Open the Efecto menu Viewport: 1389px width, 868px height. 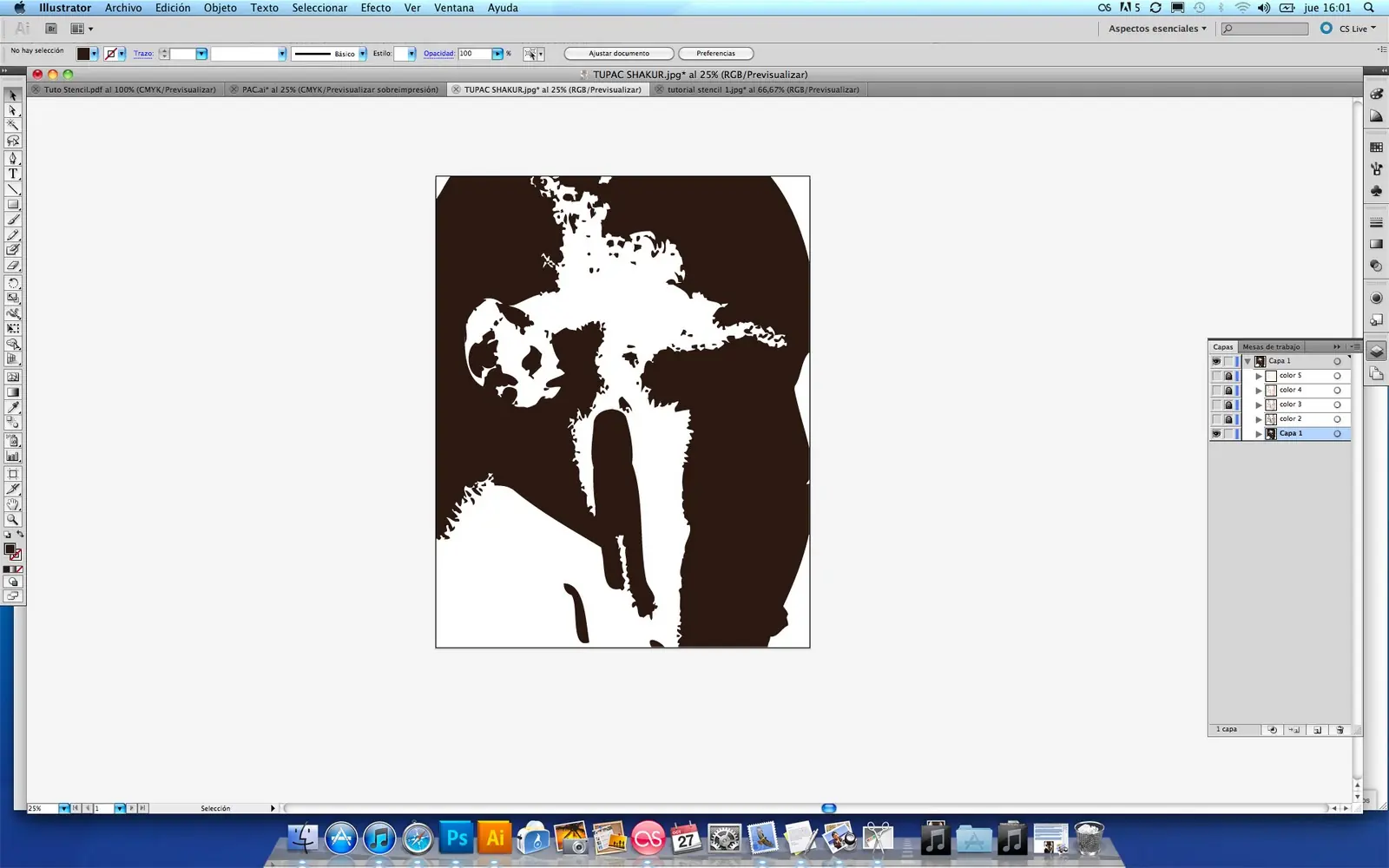376,8
